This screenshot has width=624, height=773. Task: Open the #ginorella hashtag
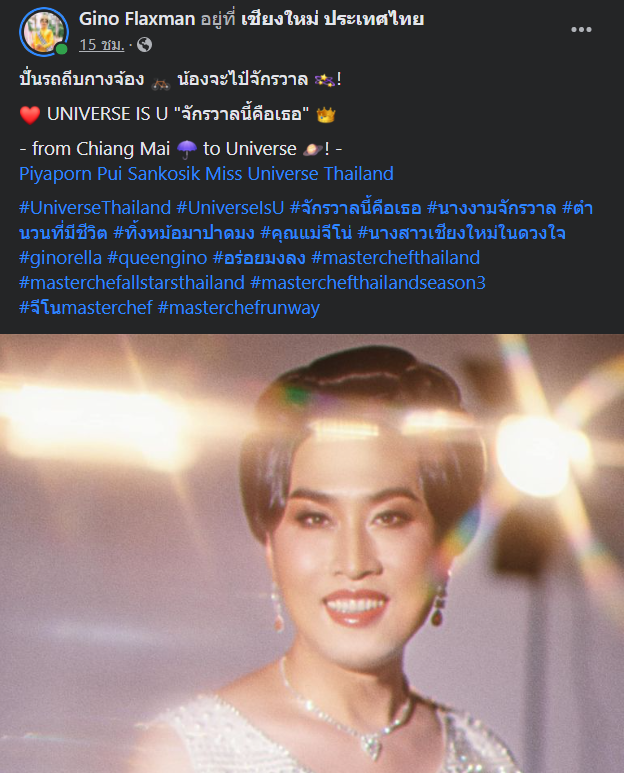61,258
